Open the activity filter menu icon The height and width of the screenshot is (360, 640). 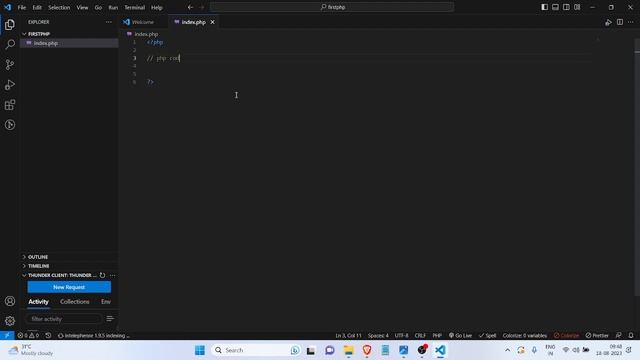point(110,319)
